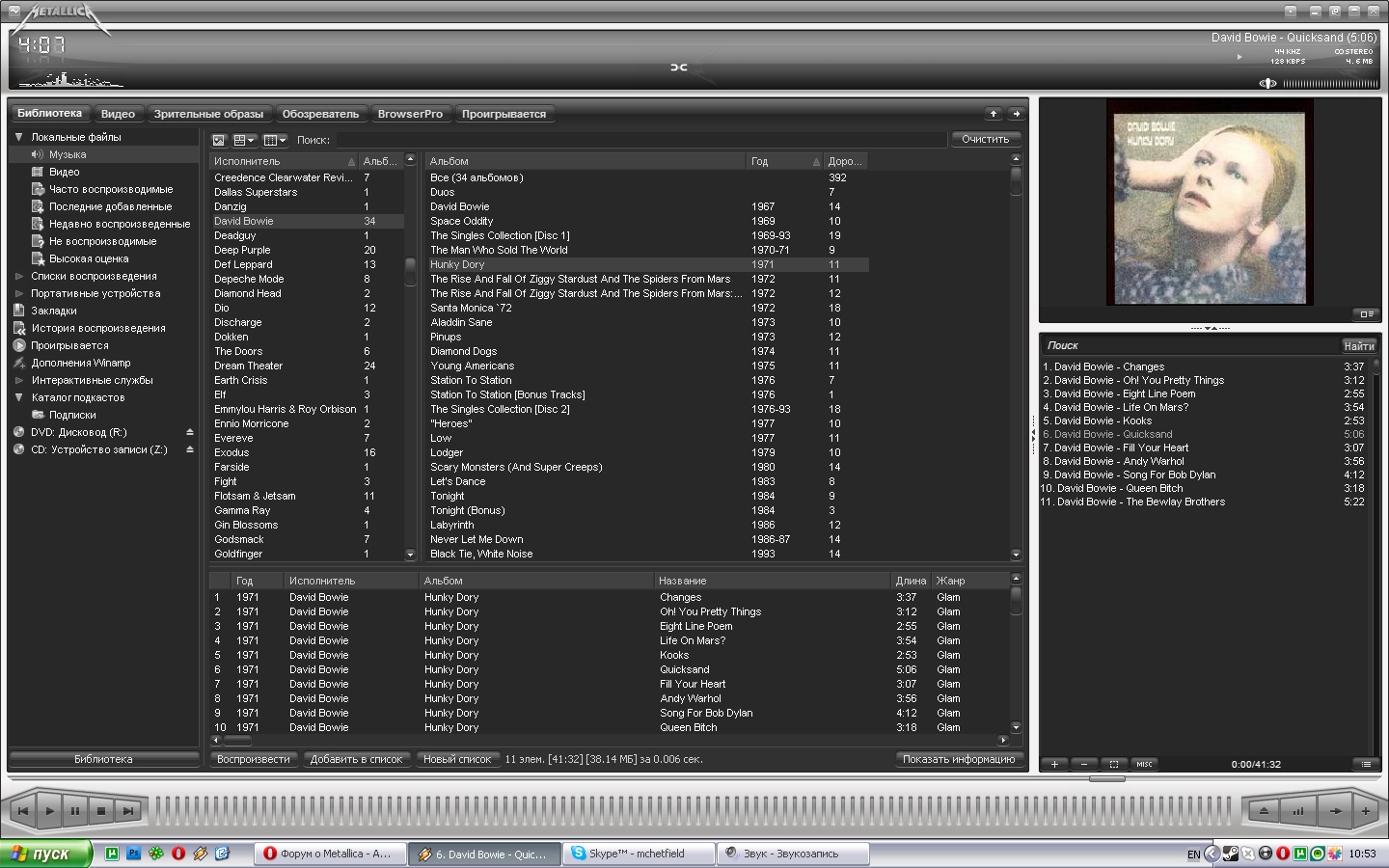
Task: Pause playback with the pause button
Action: 75,811
